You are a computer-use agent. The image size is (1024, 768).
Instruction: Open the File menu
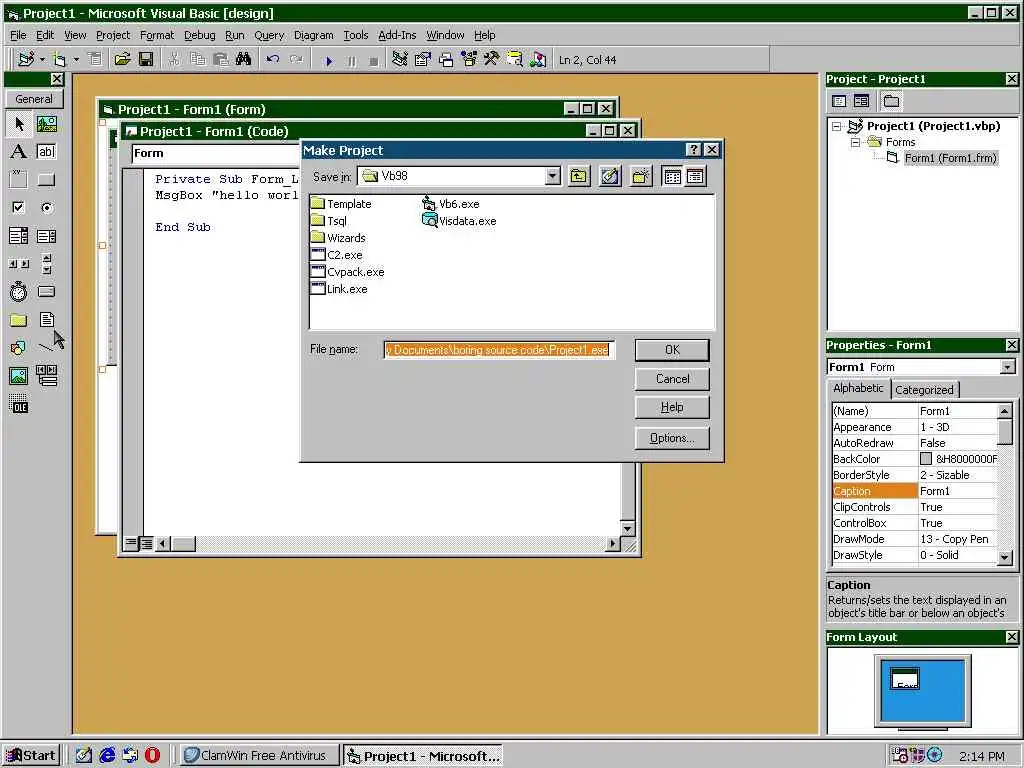(x=18, y=35)
